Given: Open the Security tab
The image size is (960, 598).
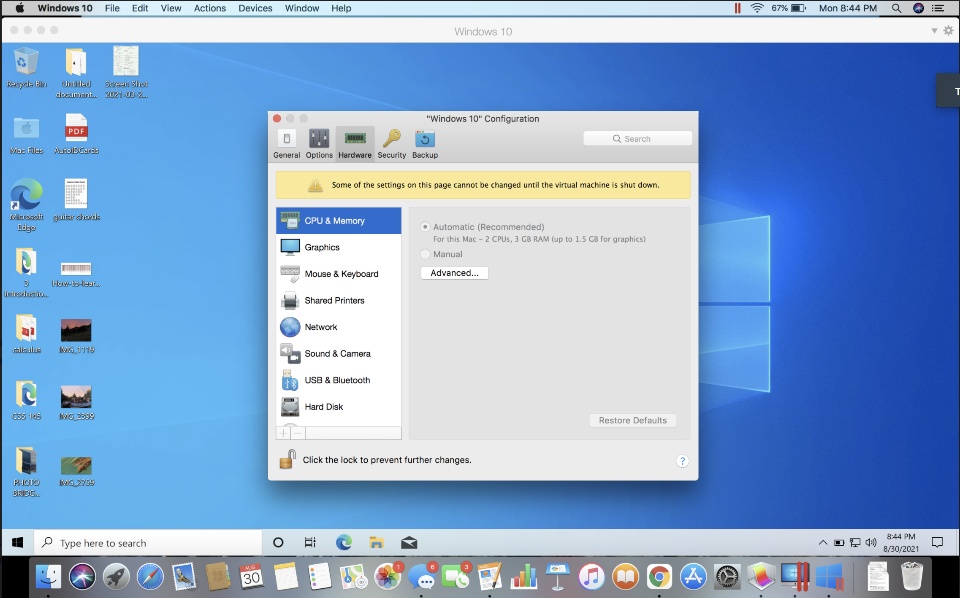Looking at the screenshot, I should pyautogui.click(x=392, y=144).
